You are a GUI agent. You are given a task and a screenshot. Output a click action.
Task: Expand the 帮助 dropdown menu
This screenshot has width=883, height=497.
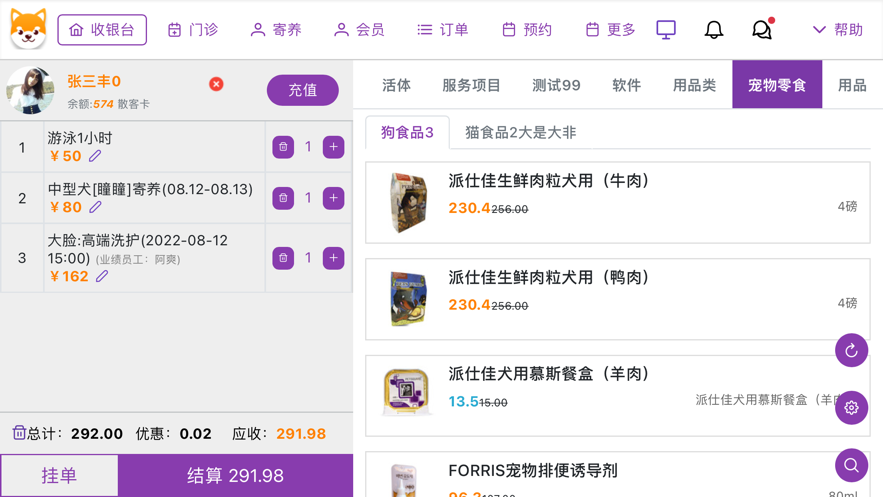pos(838,30)
